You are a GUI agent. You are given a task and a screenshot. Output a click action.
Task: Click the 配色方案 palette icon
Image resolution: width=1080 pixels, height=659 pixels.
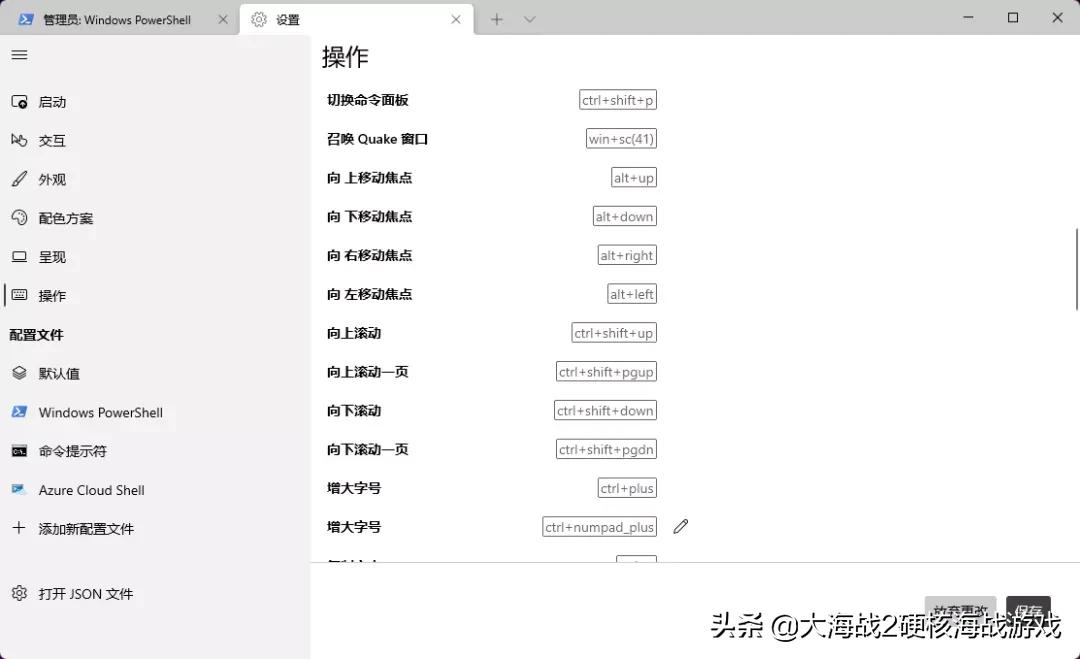(x=19, y=218)
